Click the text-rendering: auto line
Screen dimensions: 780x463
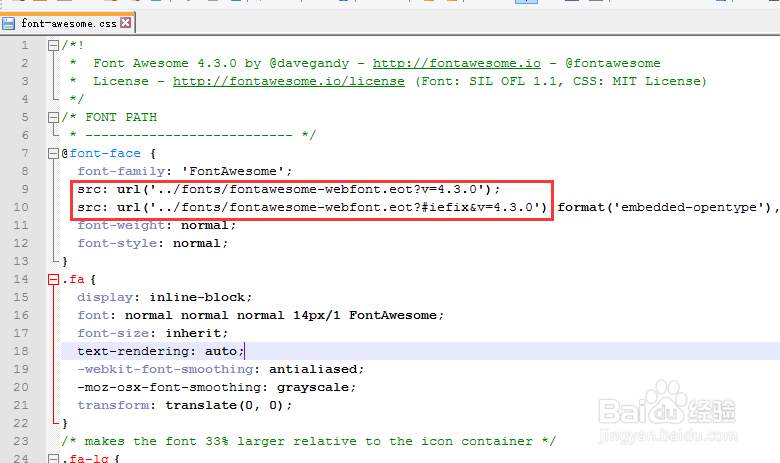(161, 351)
